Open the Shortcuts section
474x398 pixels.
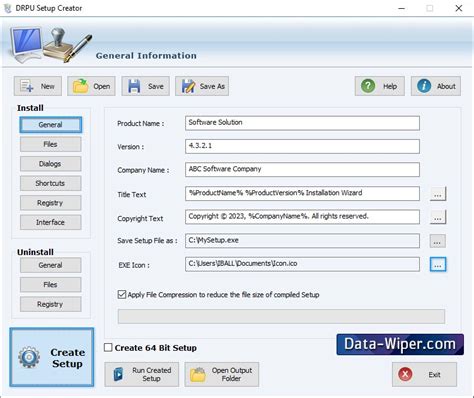(x=50, y=183)
